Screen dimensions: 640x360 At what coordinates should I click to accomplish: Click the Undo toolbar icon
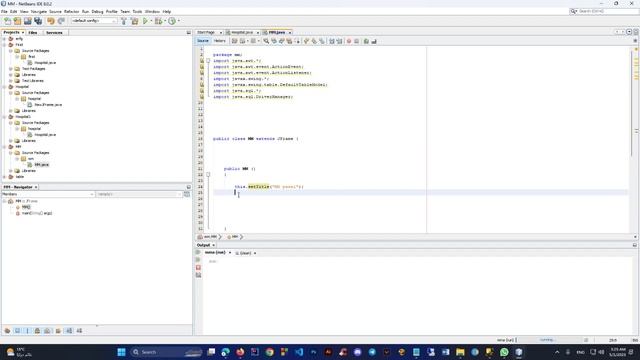[51, 21]
